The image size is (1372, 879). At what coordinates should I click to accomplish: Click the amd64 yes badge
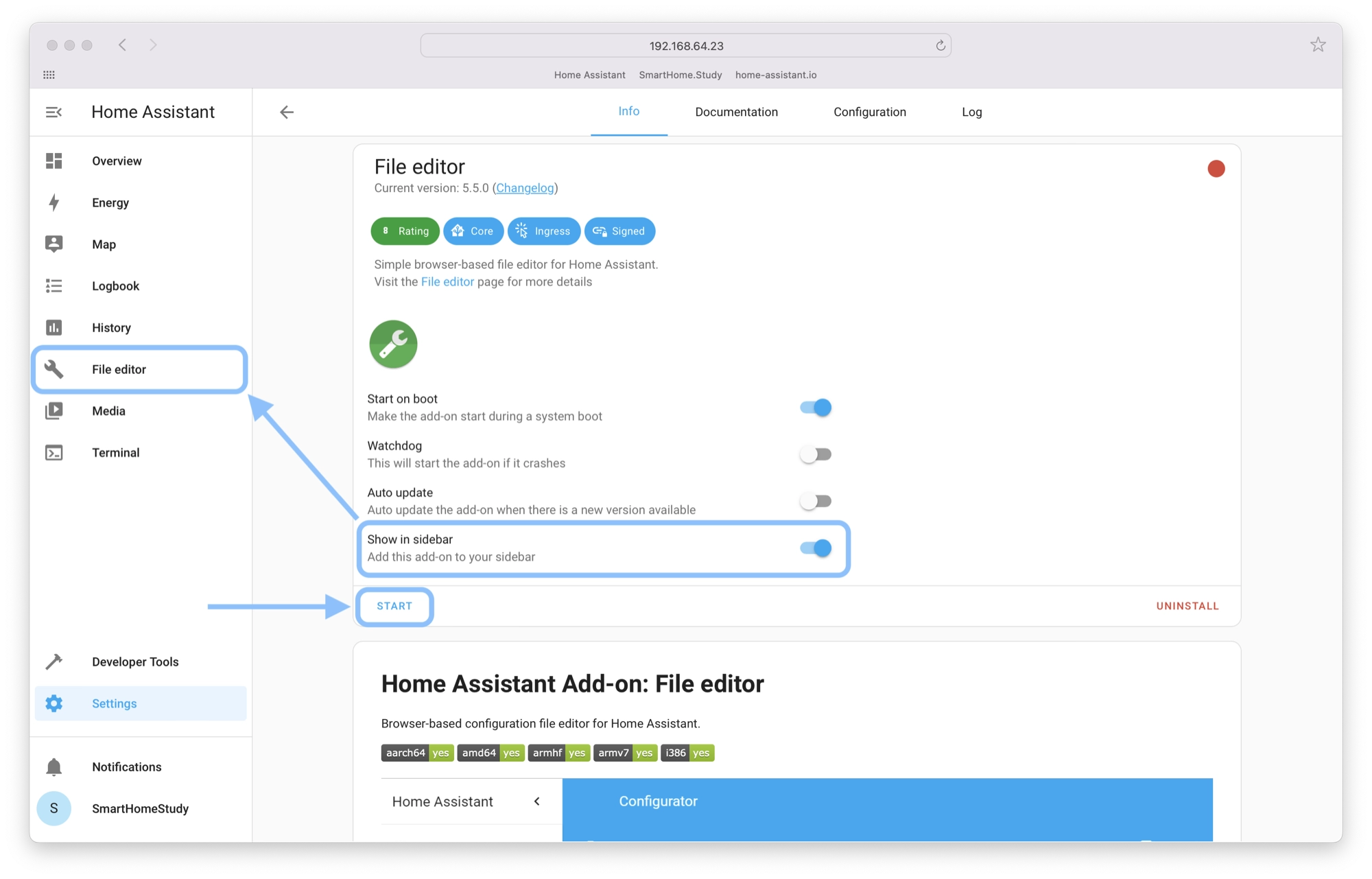coord(490,753)
